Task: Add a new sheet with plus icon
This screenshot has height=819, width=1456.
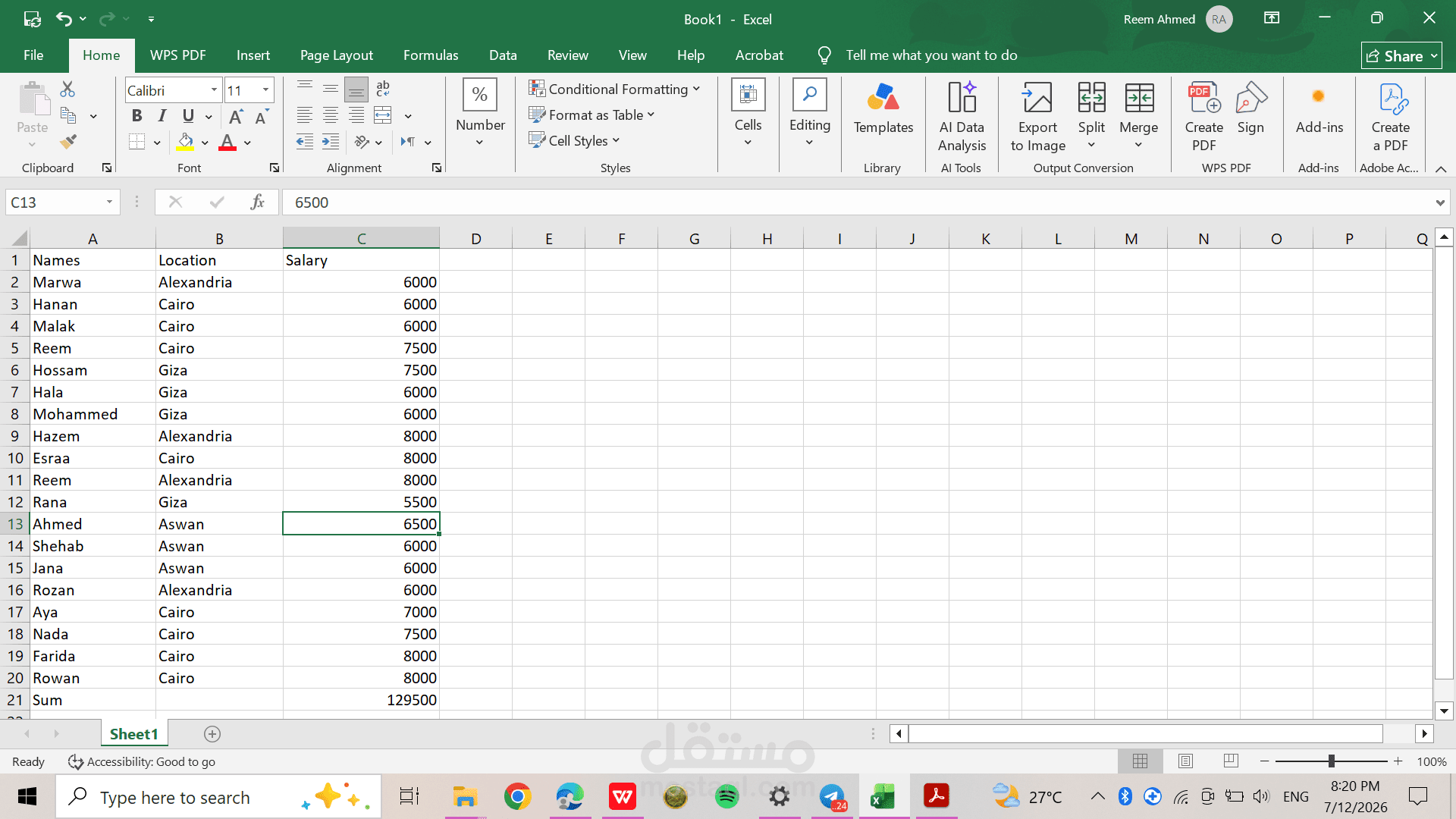Action: [x=212, y=734]
